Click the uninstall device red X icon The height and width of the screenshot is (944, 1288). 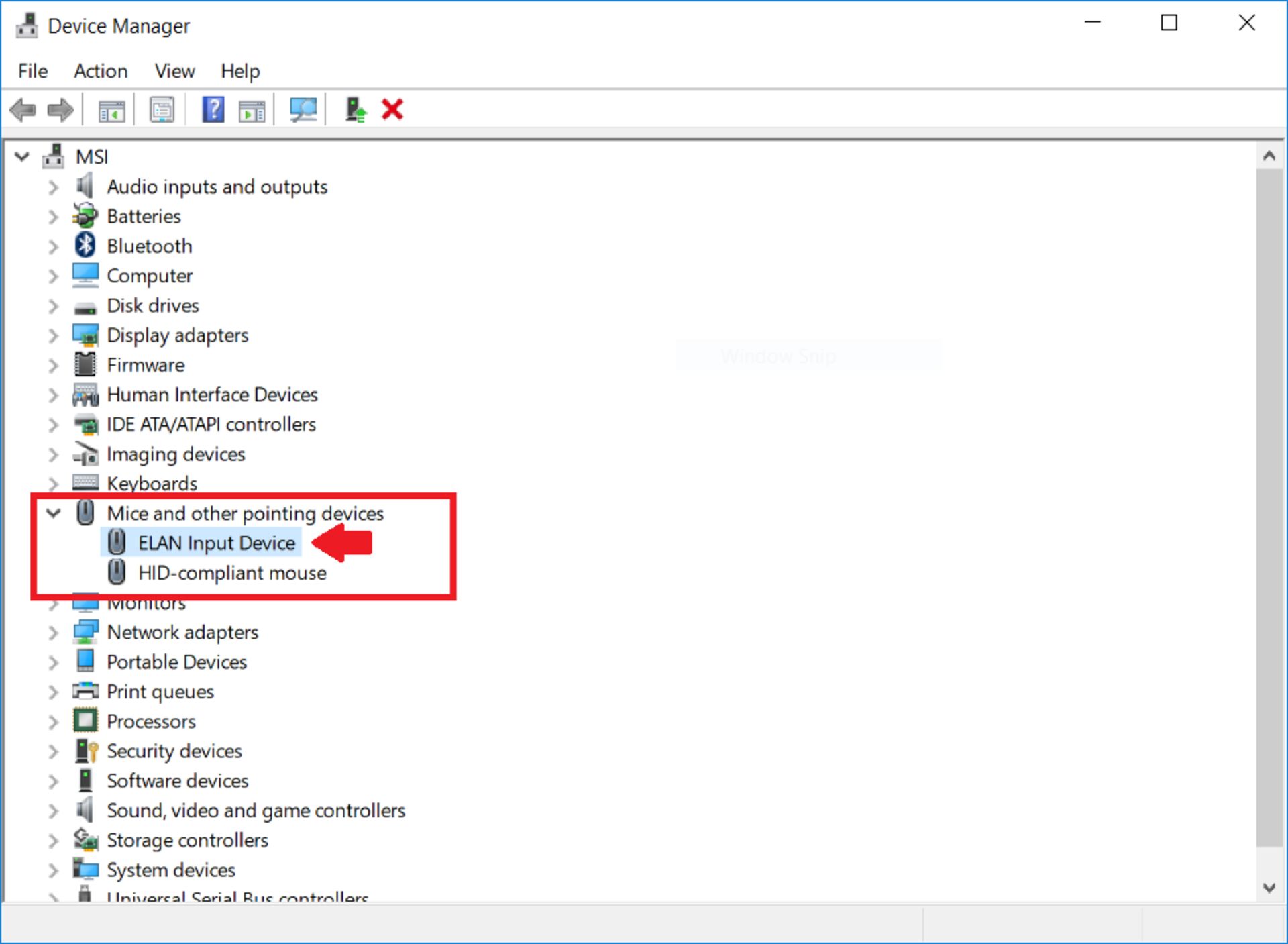pyautogui.click(x=394, y=108)
